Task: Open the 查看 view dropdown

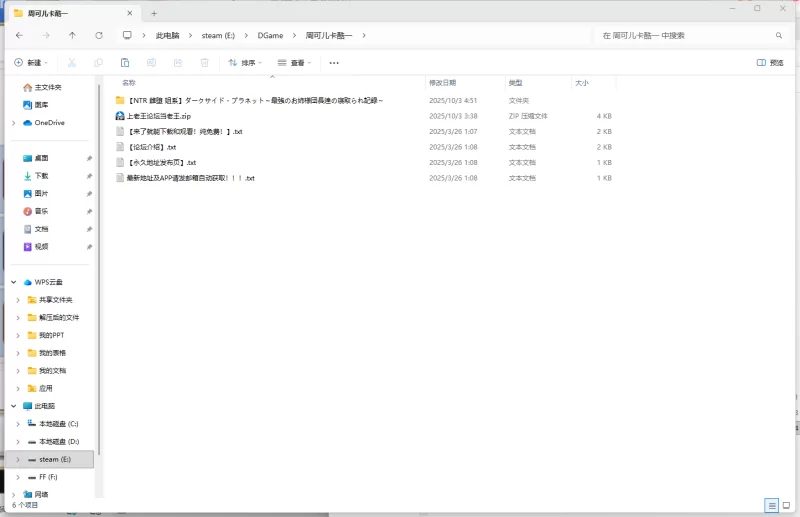Action: (294, 63)
